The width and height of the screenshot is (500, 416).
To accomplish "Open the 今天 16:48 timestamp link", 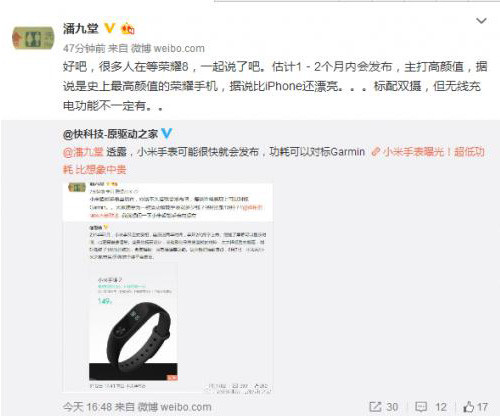I will [x=87, y=407].
